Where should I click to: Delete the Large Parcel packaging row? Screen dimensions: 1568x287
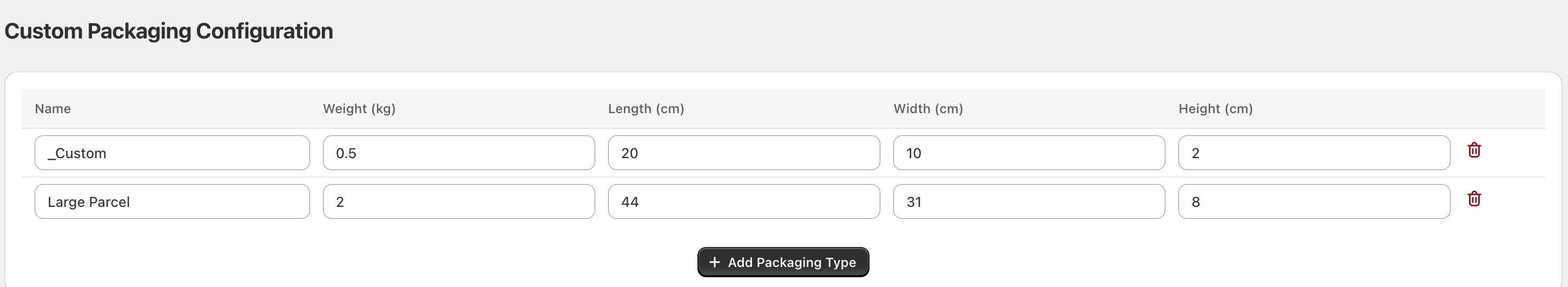click(x=1474, y=199)
